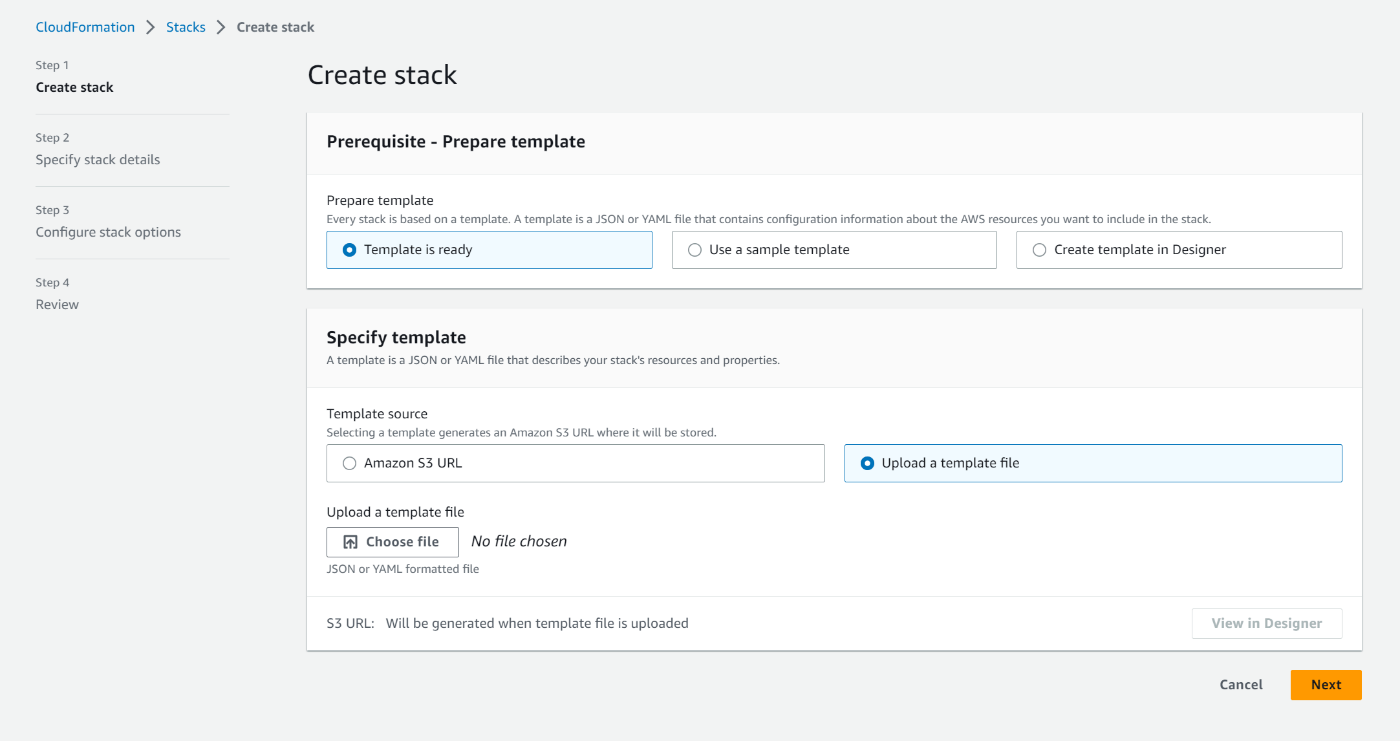Choose Create template in Designer option

click(1040, 250)
